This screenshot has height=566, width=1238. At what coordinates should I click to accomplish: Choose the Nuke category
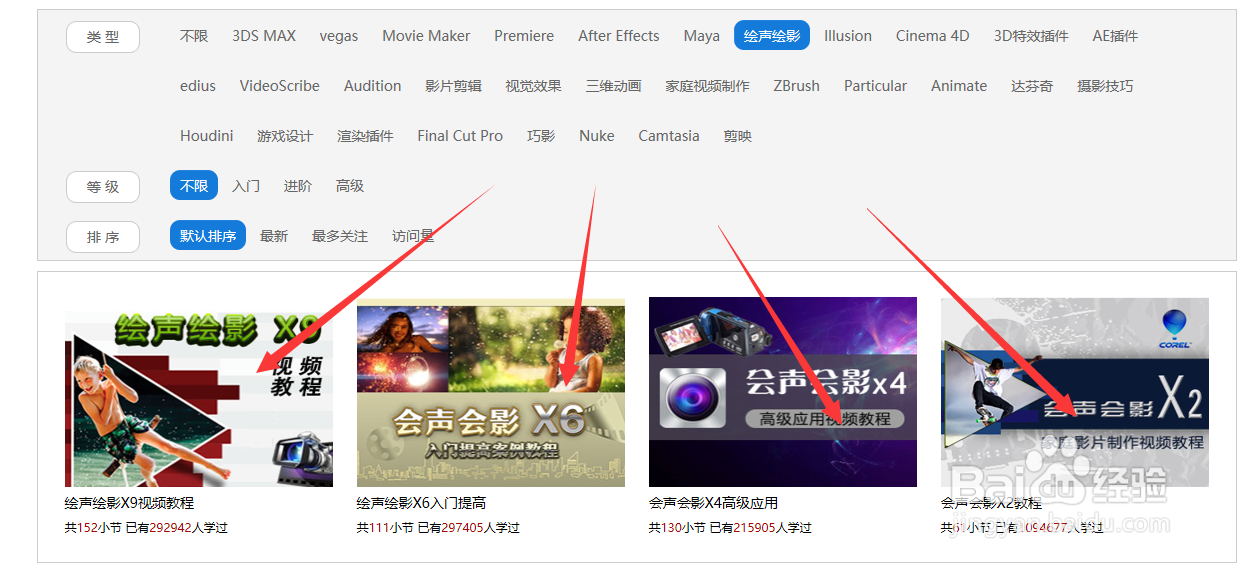597,136
